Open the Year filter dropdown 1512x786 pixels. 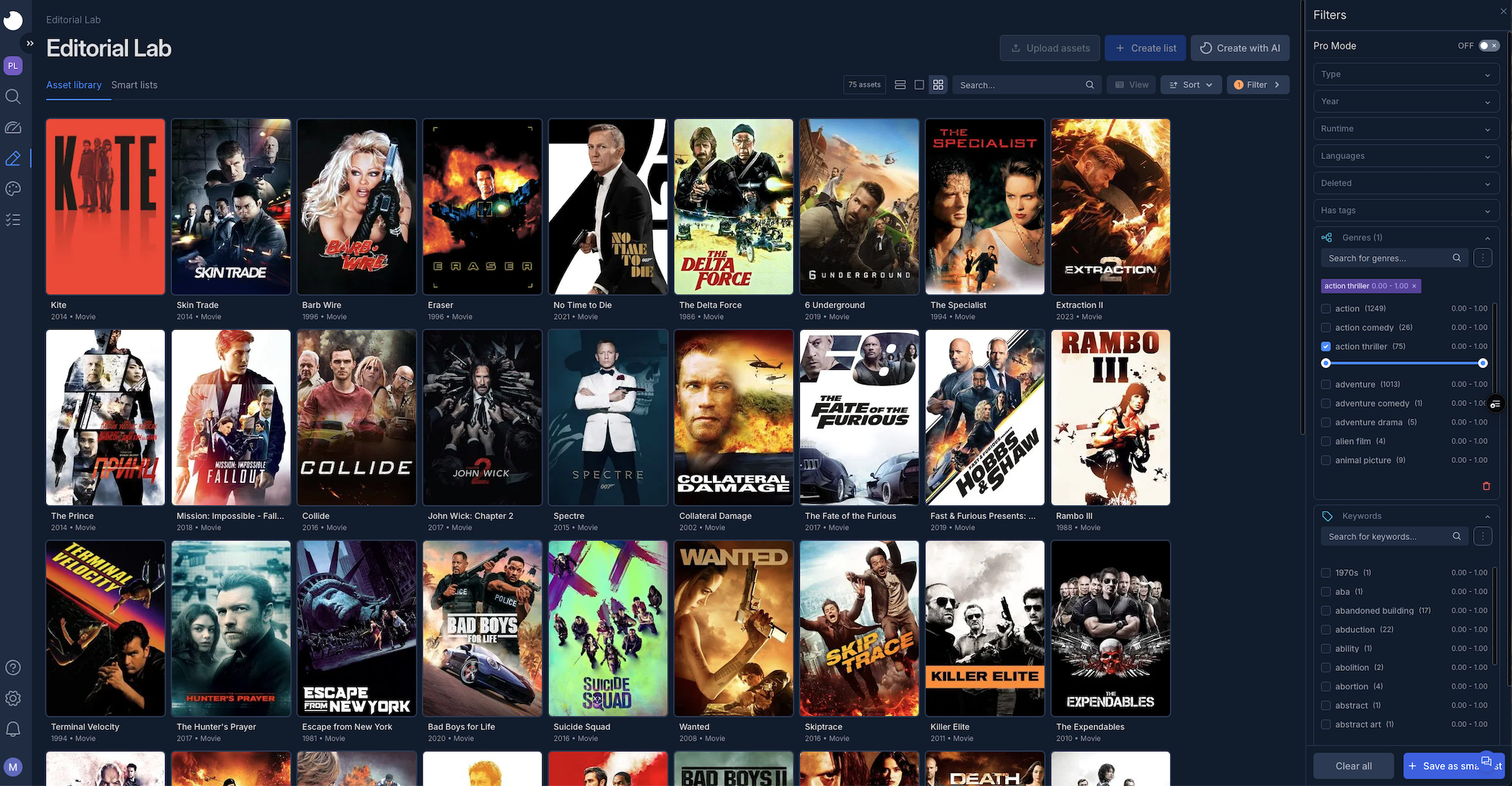[1406, 101]
